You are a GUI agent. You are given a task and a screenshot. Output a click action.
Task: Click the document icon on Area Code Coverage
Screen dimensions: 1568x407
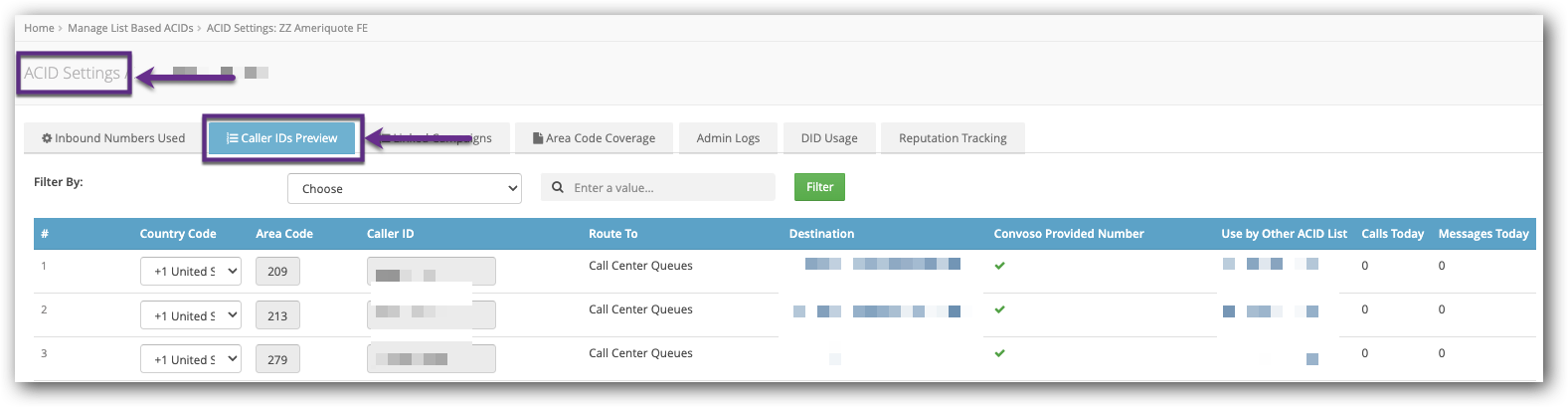538,138
